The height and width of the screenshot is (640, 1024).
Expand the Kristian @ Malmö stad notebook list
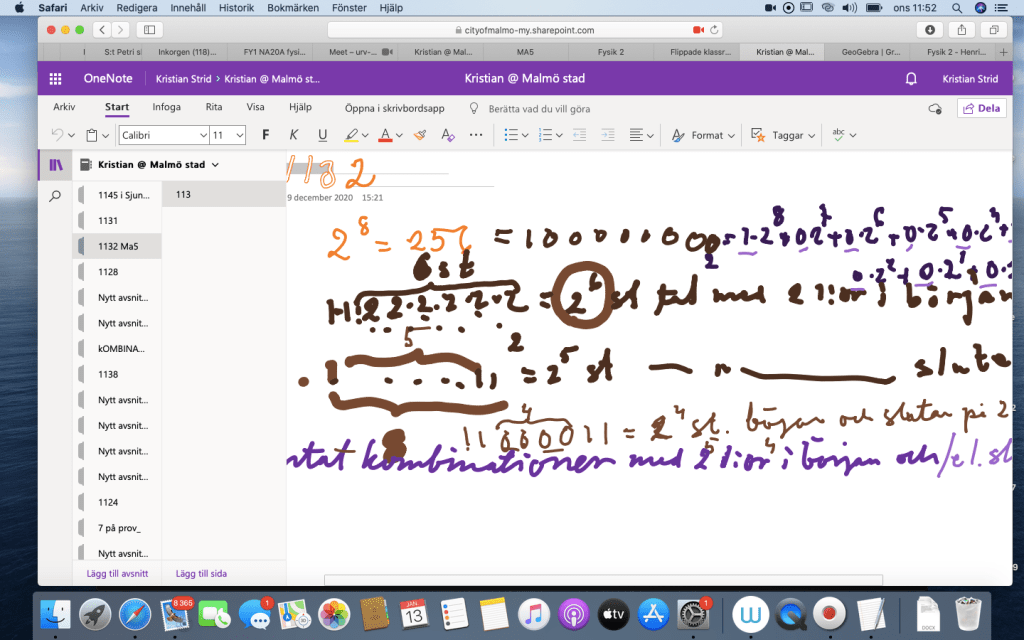point(215,165)
